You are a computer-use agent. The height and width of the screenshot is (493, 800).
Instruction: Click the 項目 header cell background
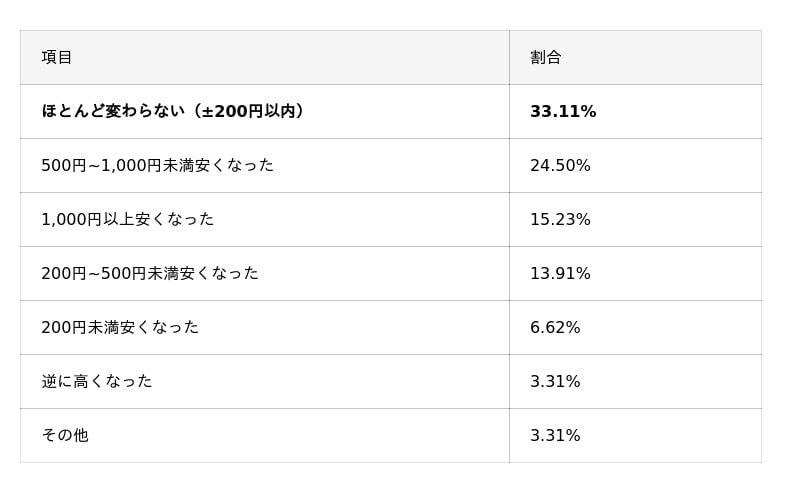click(300, 58)
